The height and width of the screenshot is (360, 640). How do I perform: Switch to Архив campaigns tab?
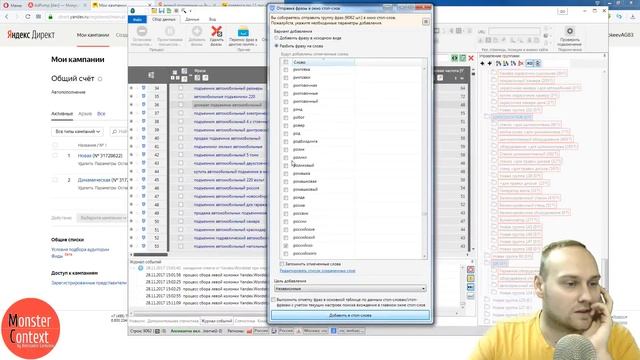[x=85, y=113]
